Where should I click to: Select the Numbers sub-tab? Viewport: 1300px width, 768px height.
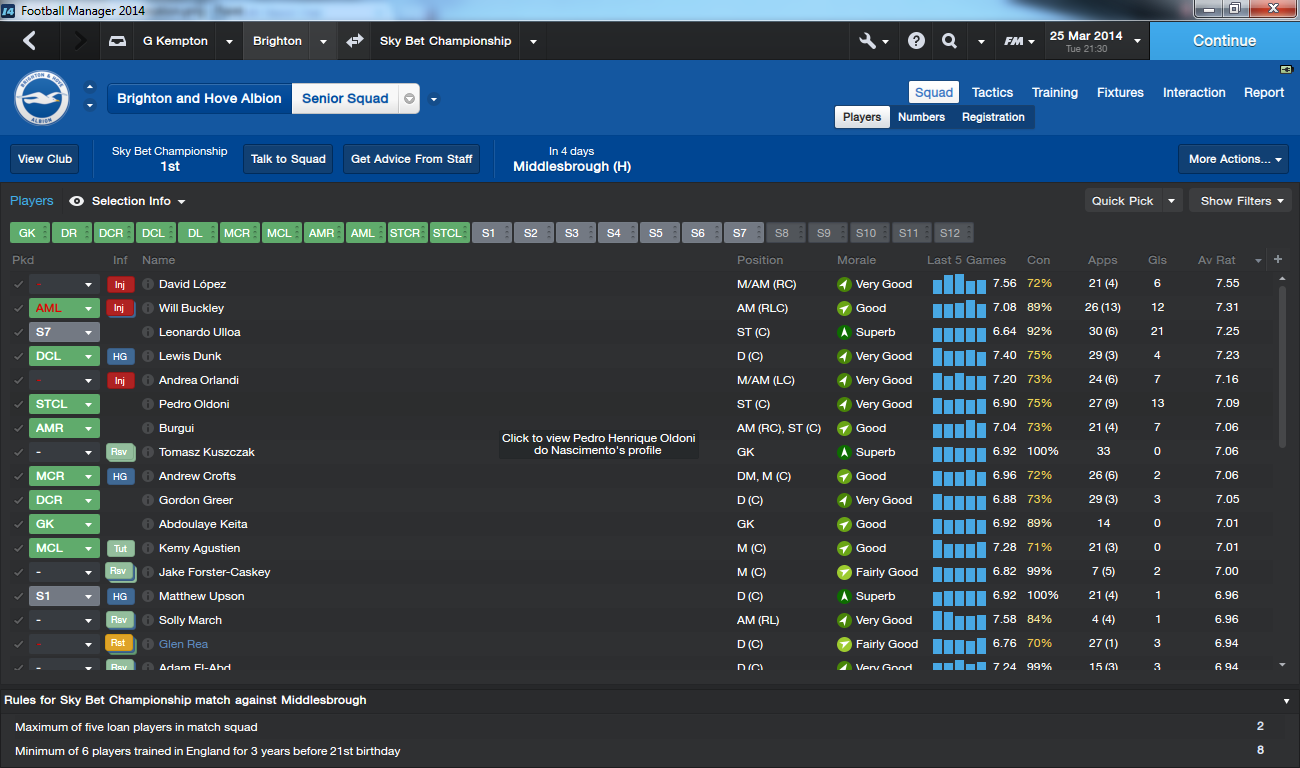pos(921,117)
